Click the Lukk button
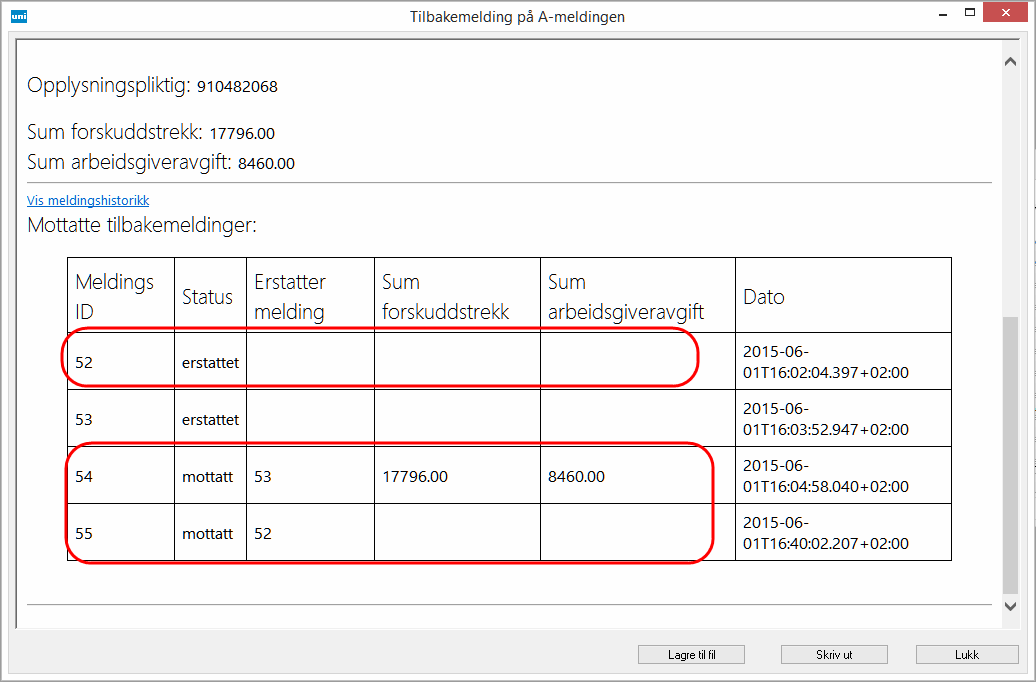 [x=966, y=655]
